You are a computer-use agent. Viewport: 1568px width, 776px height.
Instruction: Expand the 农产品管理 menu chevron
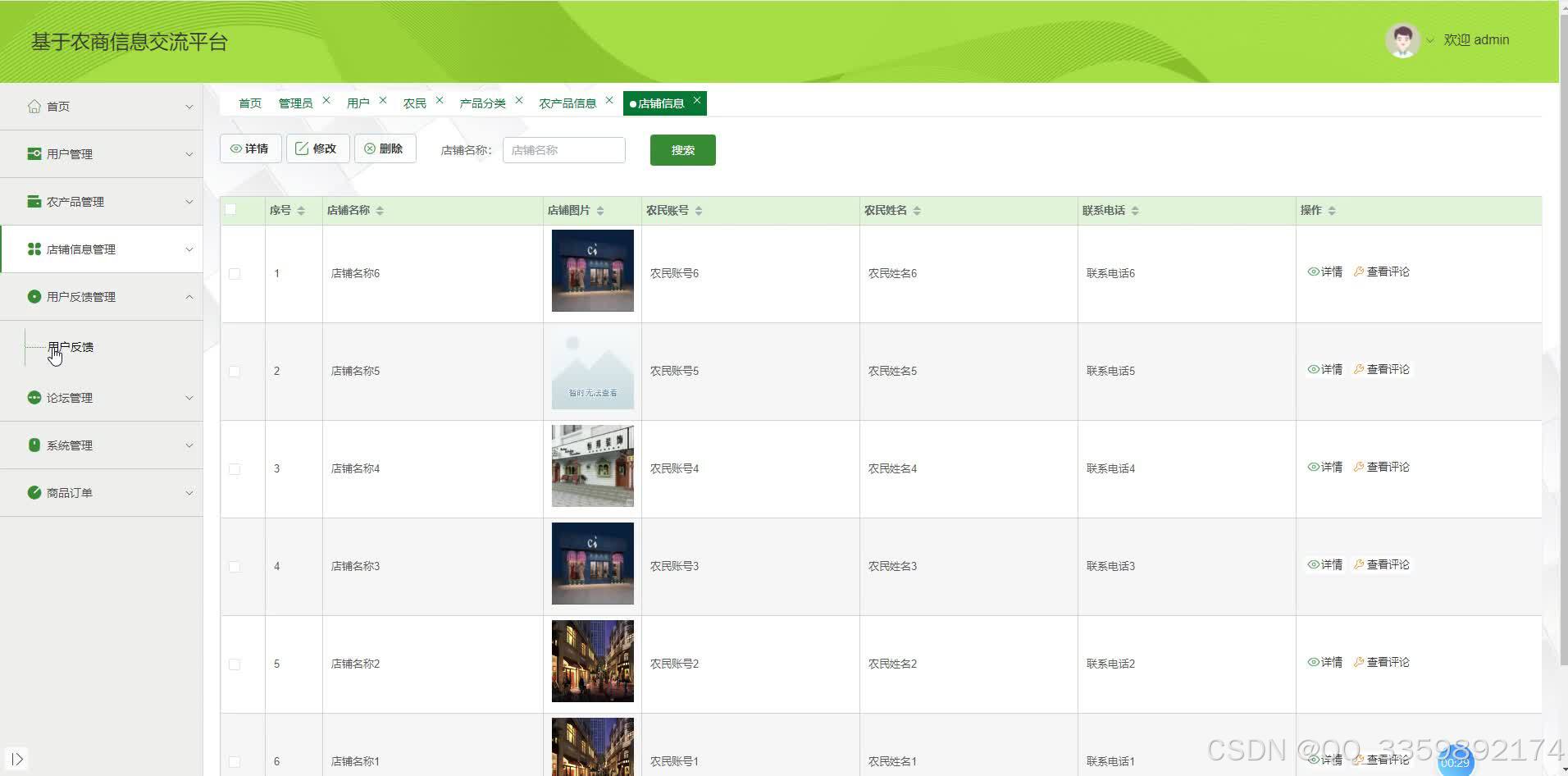pyautogui.click(x=189, y=202)
